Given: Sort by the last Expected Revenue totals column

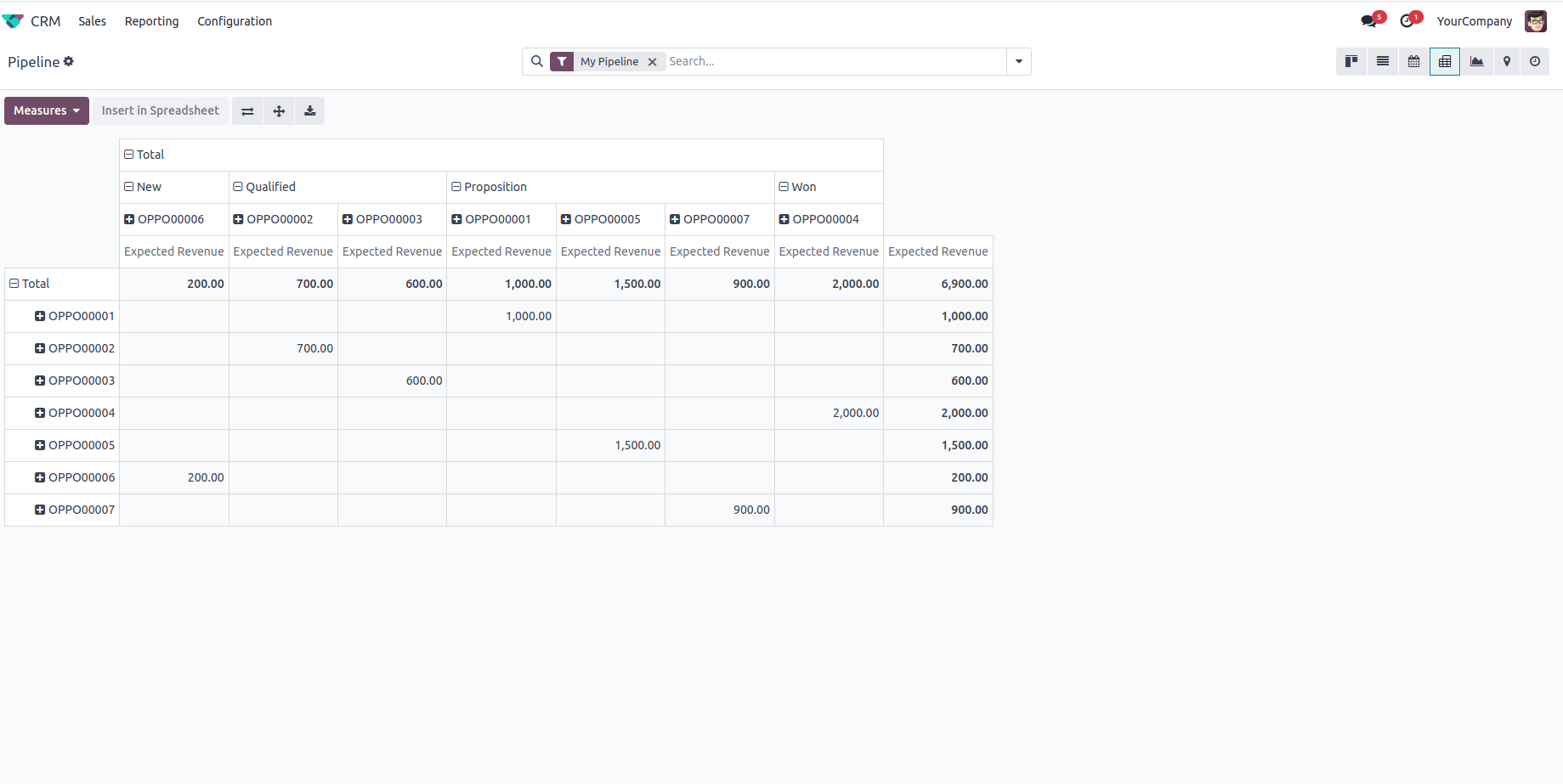Looking at the screenshot, I should 938,251.
